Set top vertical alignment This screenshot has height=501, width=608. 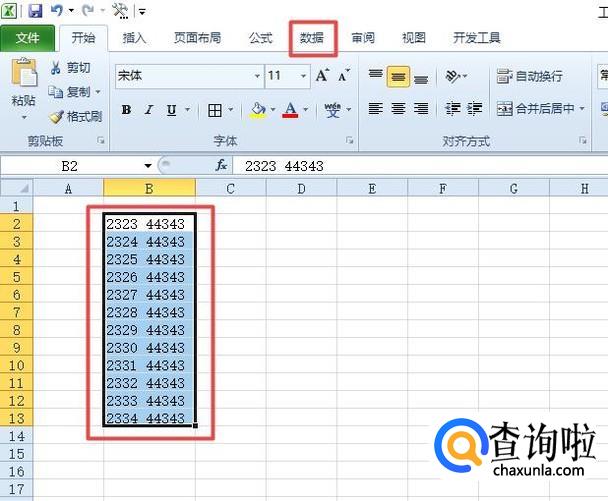375,74
